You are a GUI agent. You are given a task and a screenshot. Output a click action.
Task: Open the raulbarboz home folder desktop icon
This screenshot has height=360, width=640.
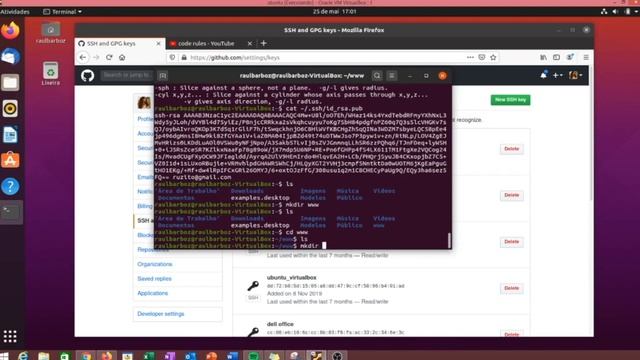click(x=51, y=33)
